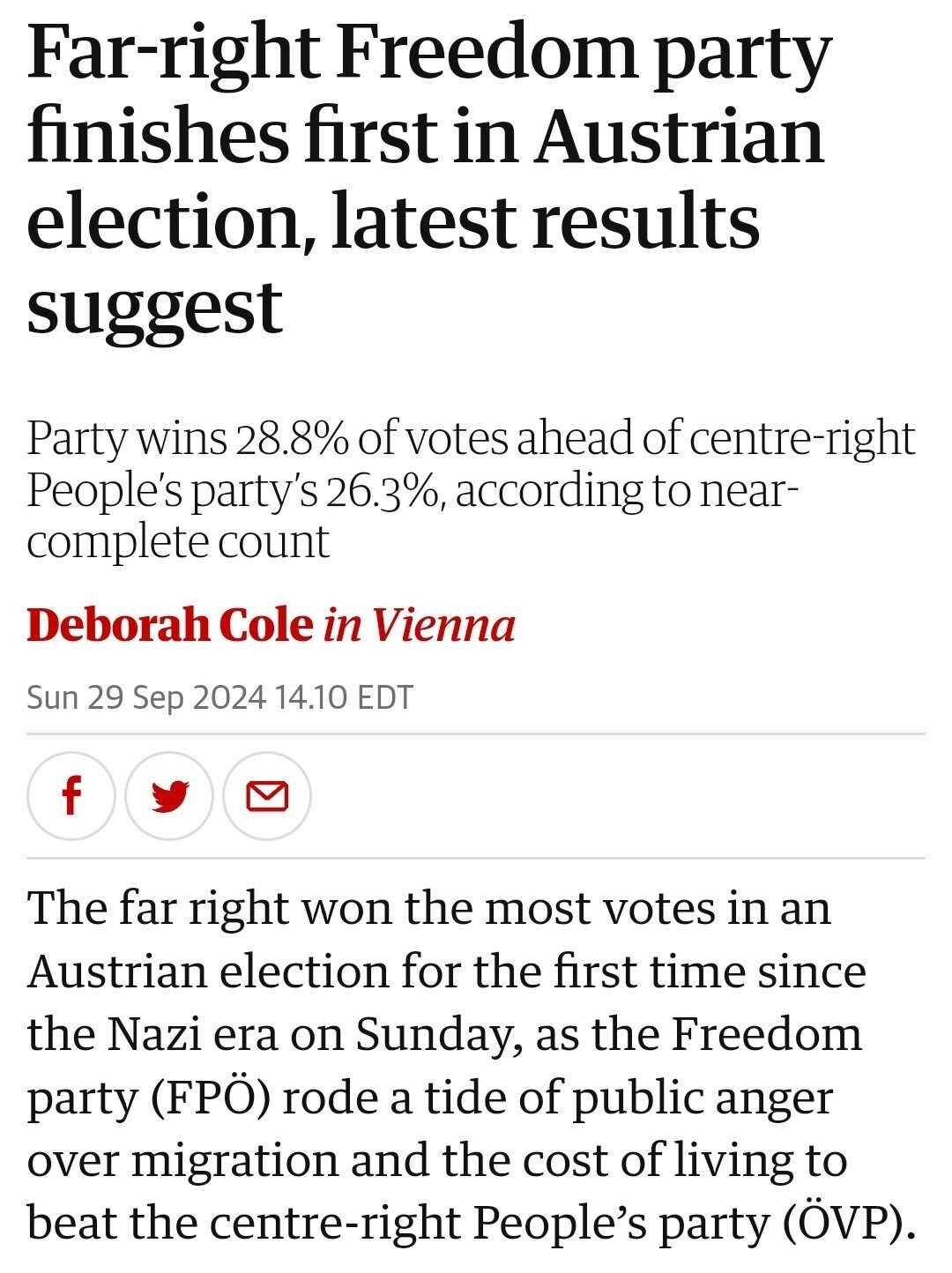Click the word 'suggest' in headline
This screenshot has height=1273, width=952.
coord(154,307)
